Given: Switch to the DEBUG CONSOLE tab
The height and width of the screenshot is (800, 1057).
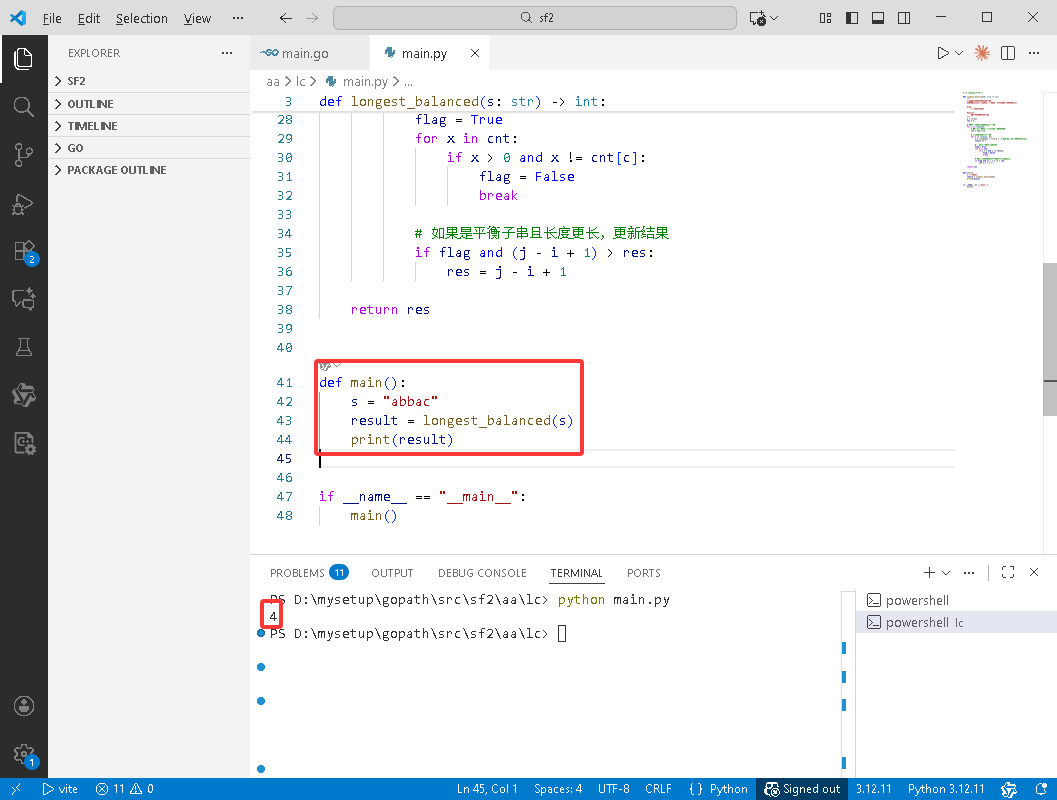Looking at the screenshot, I should point(482,573).
